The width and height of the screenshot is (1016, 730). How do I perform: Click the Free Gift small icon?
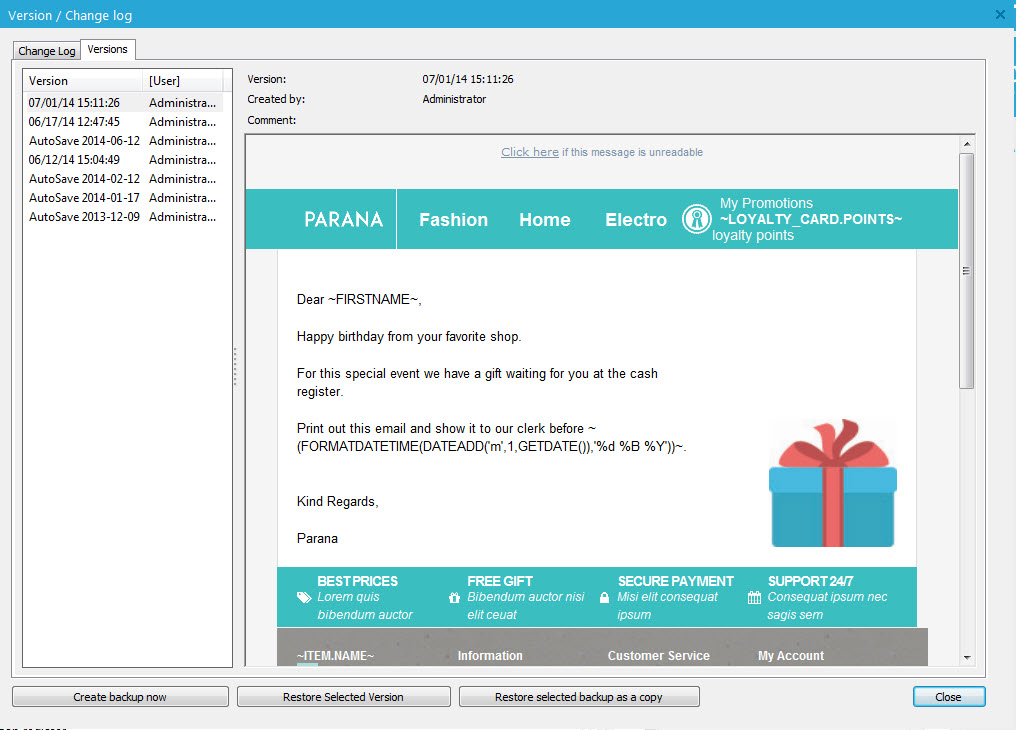[454, 598]
